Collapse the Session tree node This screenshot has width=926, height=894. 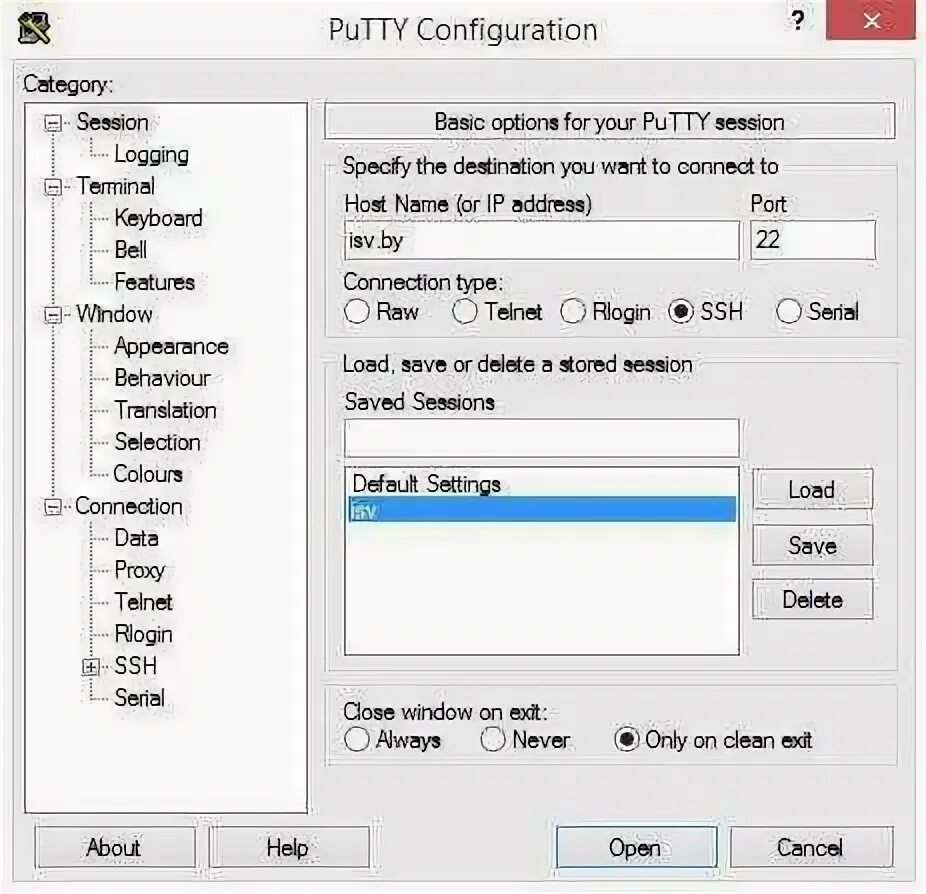[x=53, y=123]
